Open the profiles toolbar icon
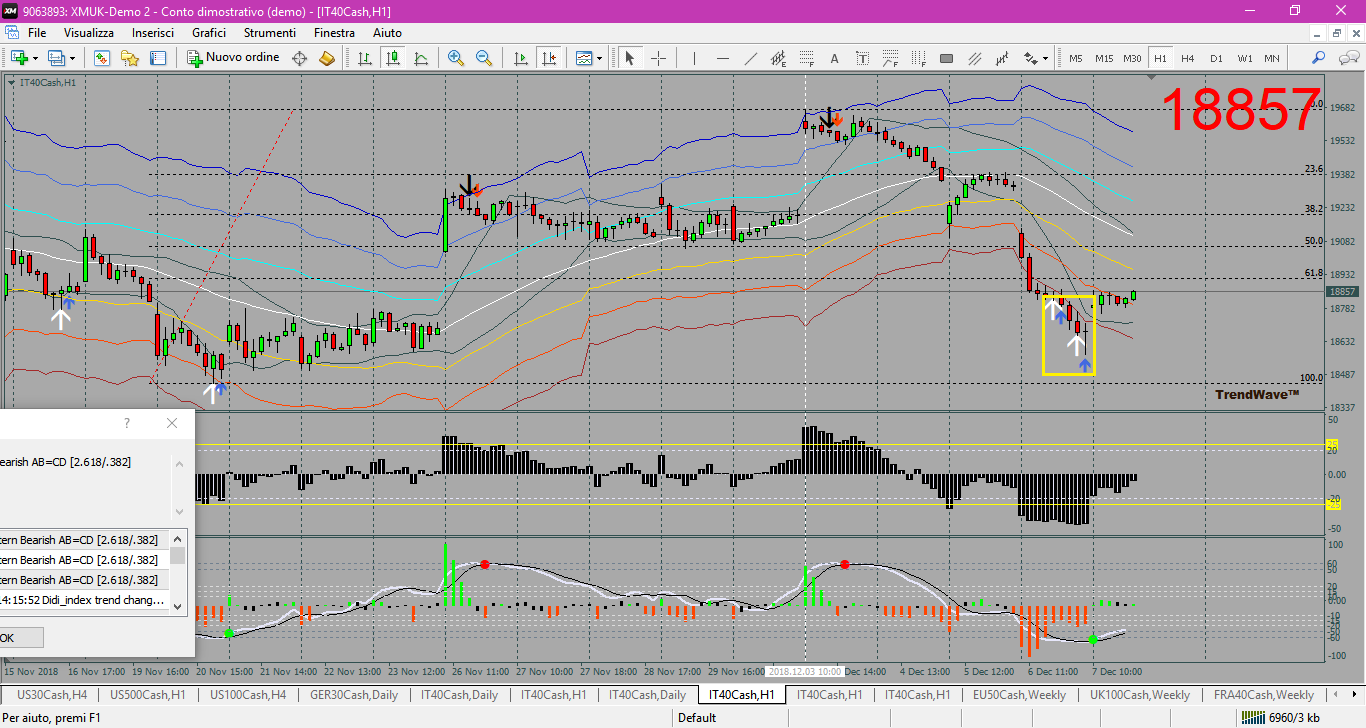 click(57, 58)
